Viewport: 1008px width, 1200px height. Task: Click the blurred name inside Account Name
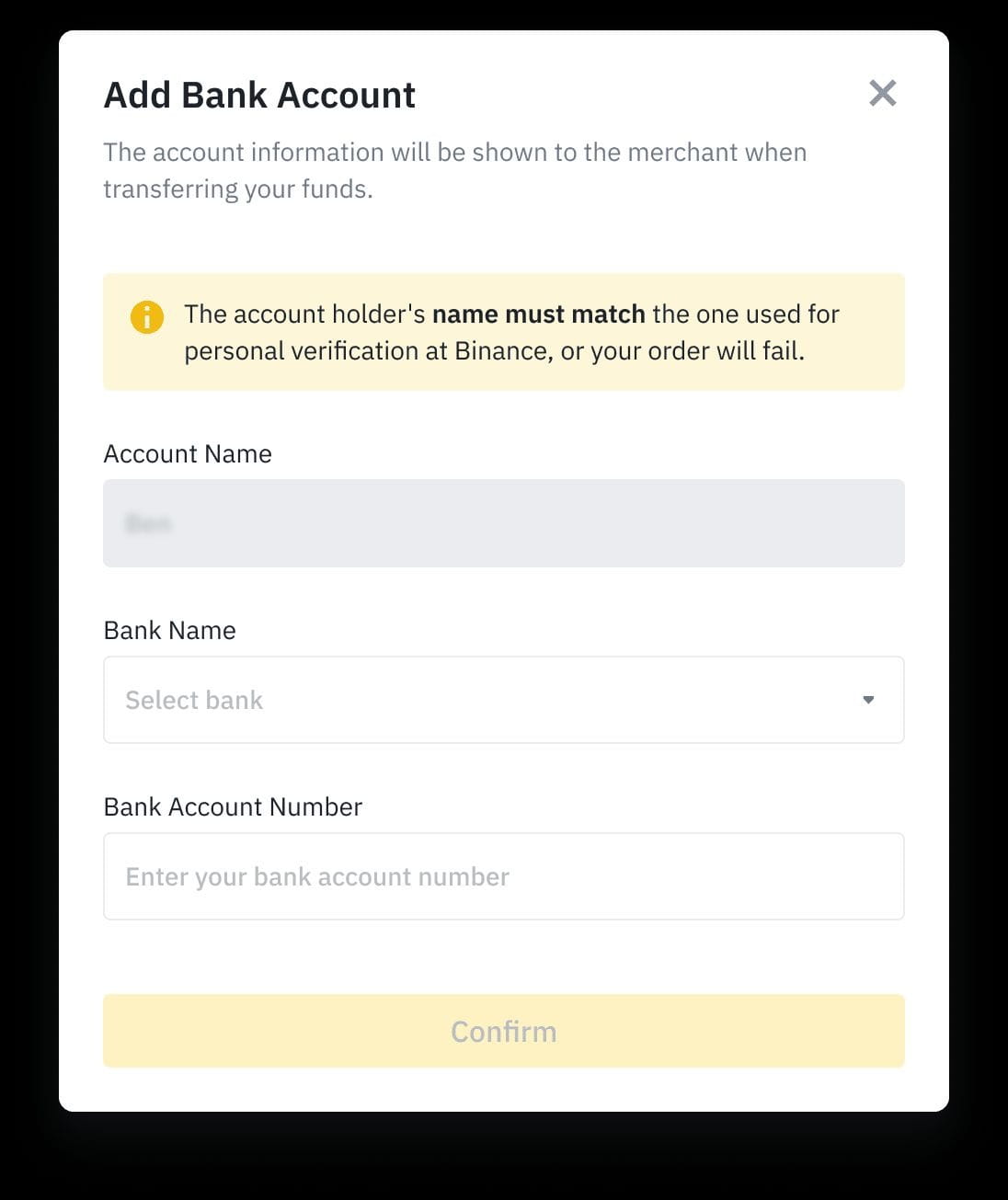point(148,523)
